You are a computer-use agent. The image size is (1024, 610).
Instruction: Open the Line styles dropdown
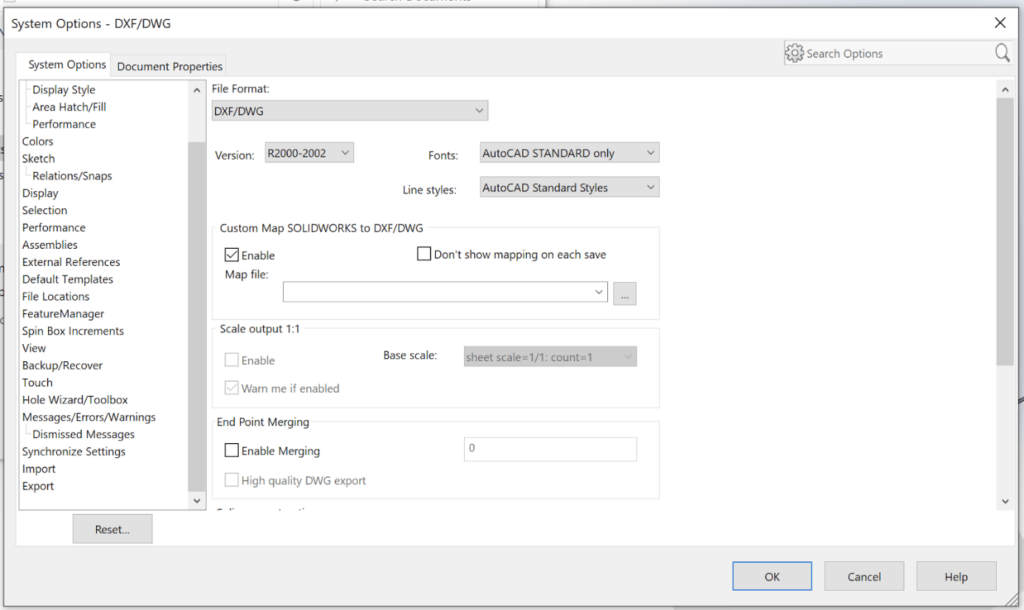[x=569, y=186]
